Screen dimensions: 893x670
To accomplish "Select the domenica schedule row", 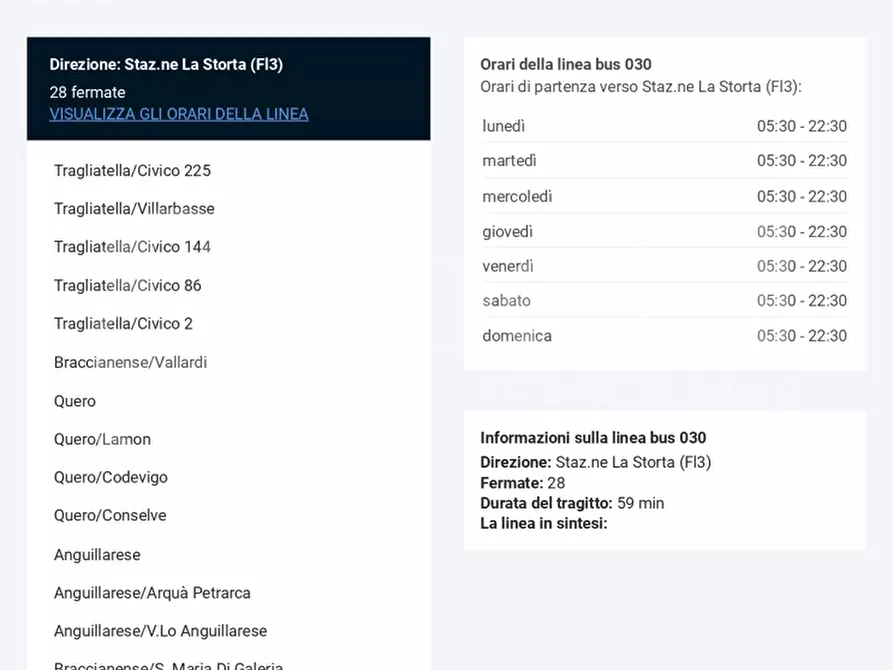I will coord(664,336).
